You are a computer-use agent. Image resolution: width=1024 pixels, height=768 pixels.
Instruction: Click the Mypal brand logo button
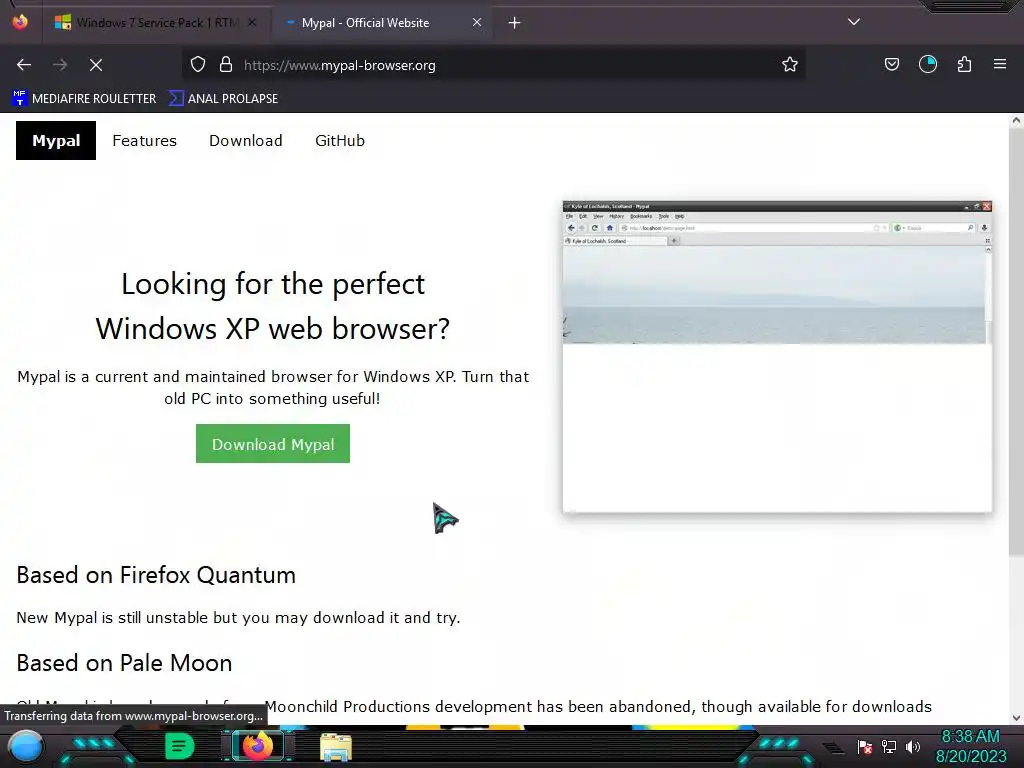56,140
